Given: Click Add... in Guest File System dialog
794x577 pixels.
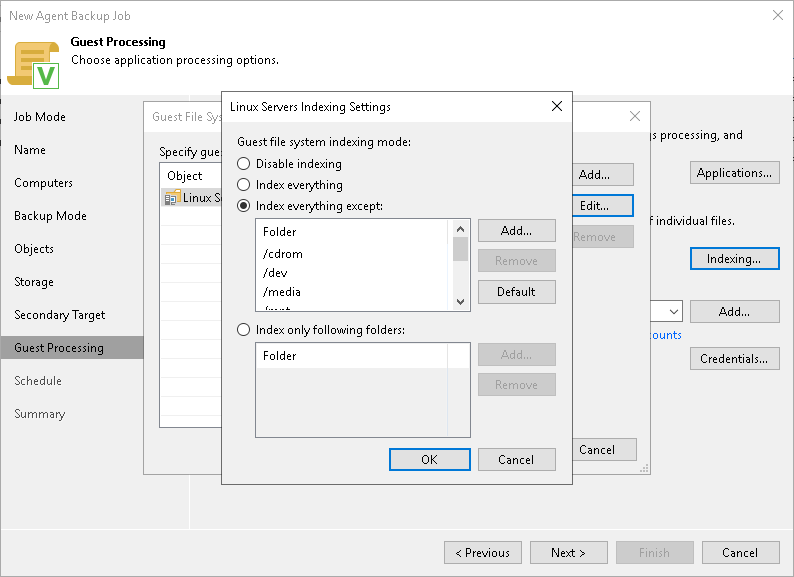Looking at the screenshot, I should click(603, 175).
